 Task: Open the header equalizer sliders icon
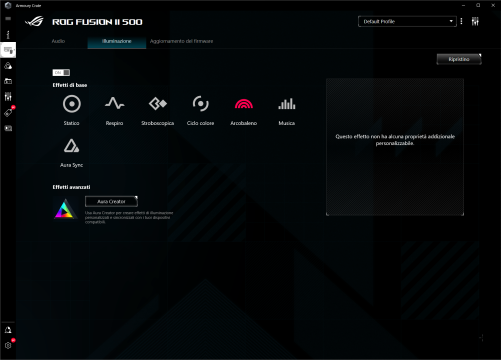pyautogui.click(x=475, y=21)
